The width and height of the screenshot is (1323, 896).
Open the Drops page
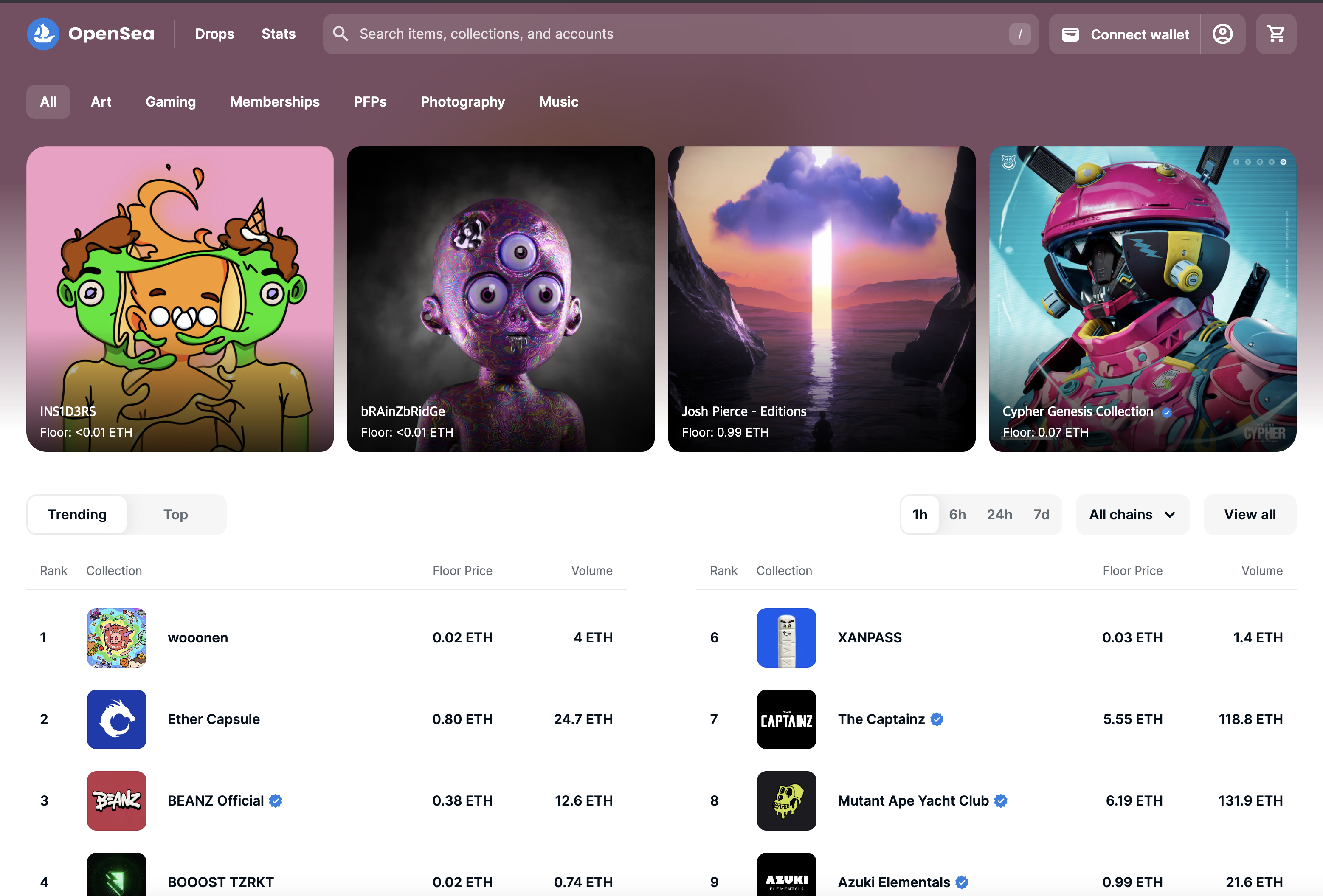[x=214, y=34]
